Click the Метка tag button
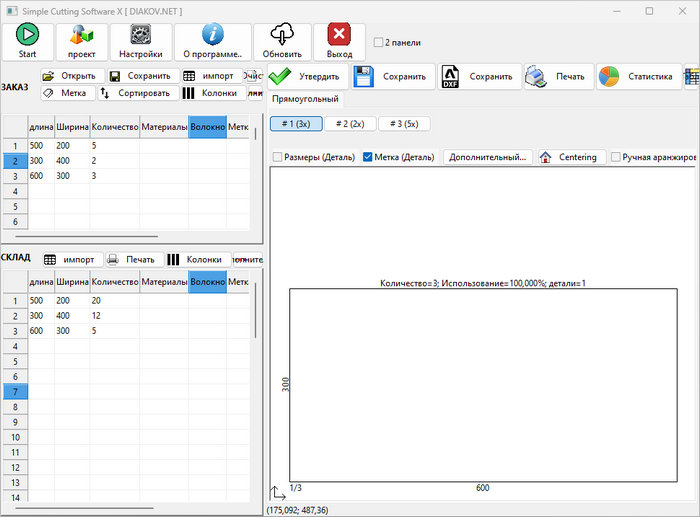Screen dimensions: 700x517 pyautogui.click(x=68, y=93)
